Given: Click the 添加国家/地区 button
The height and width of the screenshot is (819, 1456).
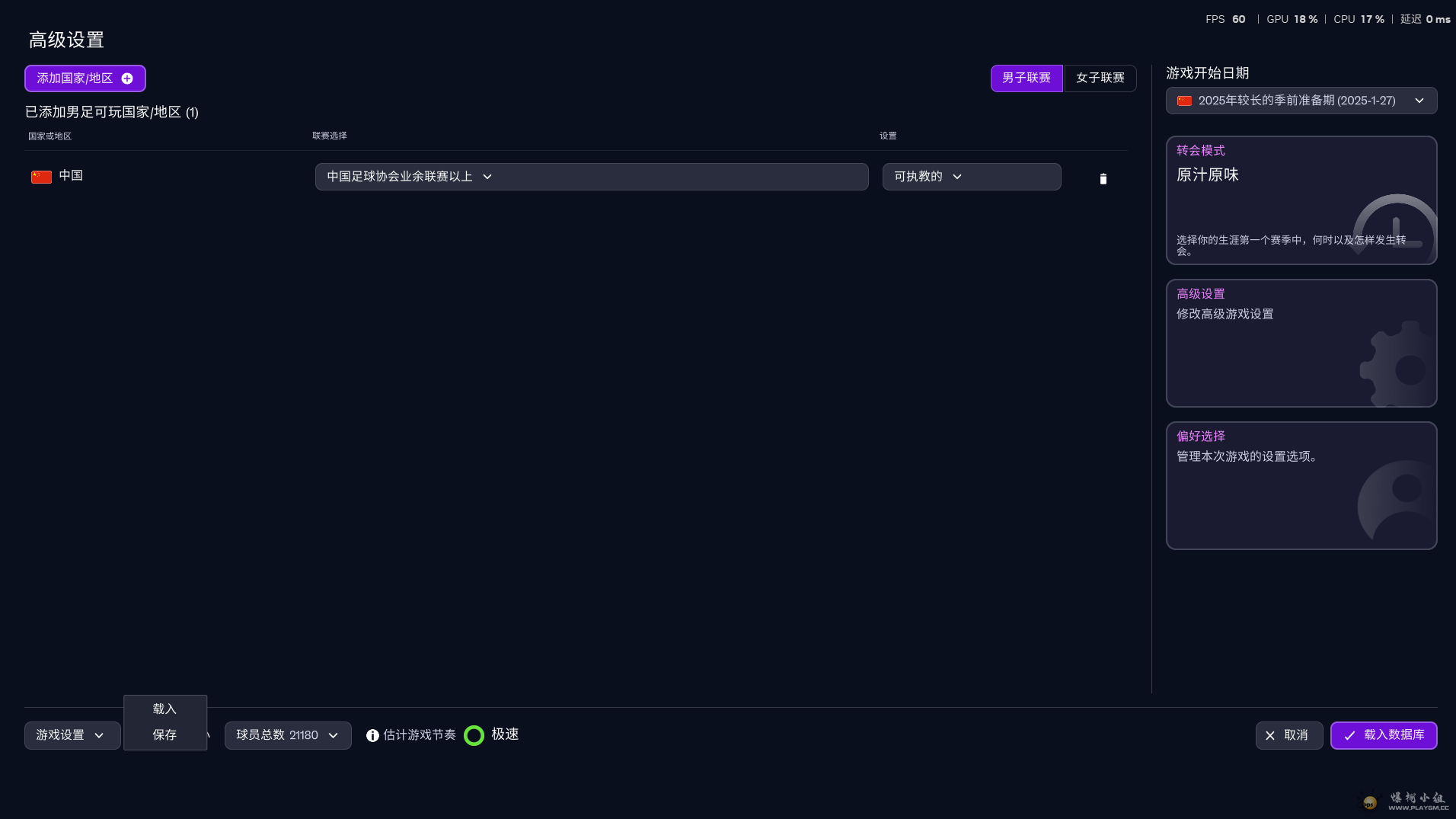Looking at the screenshot, I should tap(85, 78).
